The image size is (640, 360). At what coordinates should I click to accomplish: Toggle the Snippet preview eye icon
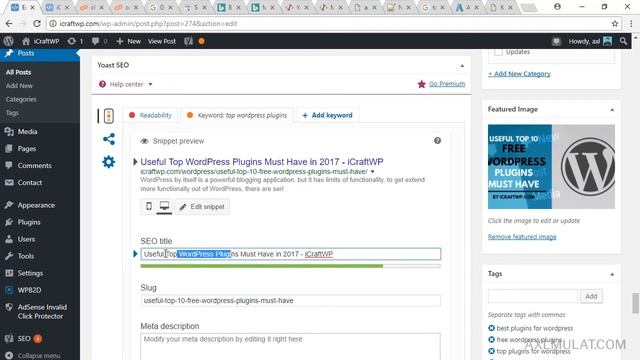tap(144, 141)
